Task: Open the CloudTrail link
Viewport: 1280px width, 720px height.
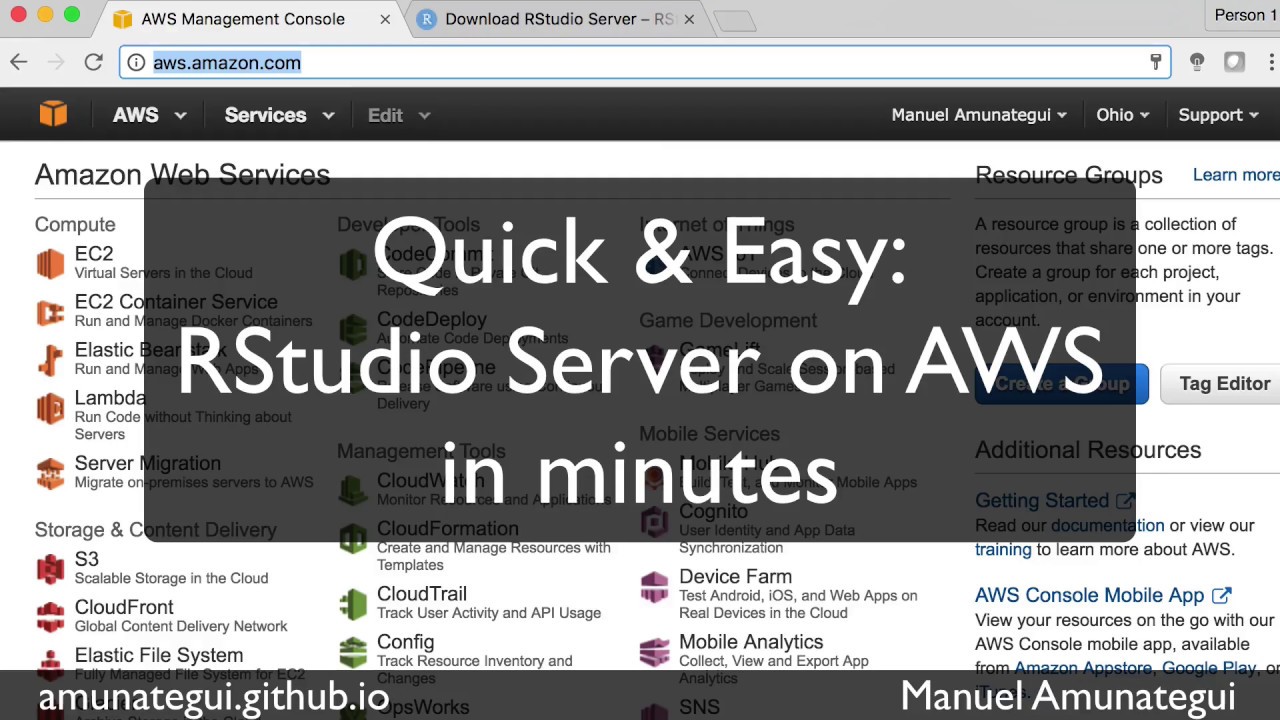Action: click(x=422, y=594)
